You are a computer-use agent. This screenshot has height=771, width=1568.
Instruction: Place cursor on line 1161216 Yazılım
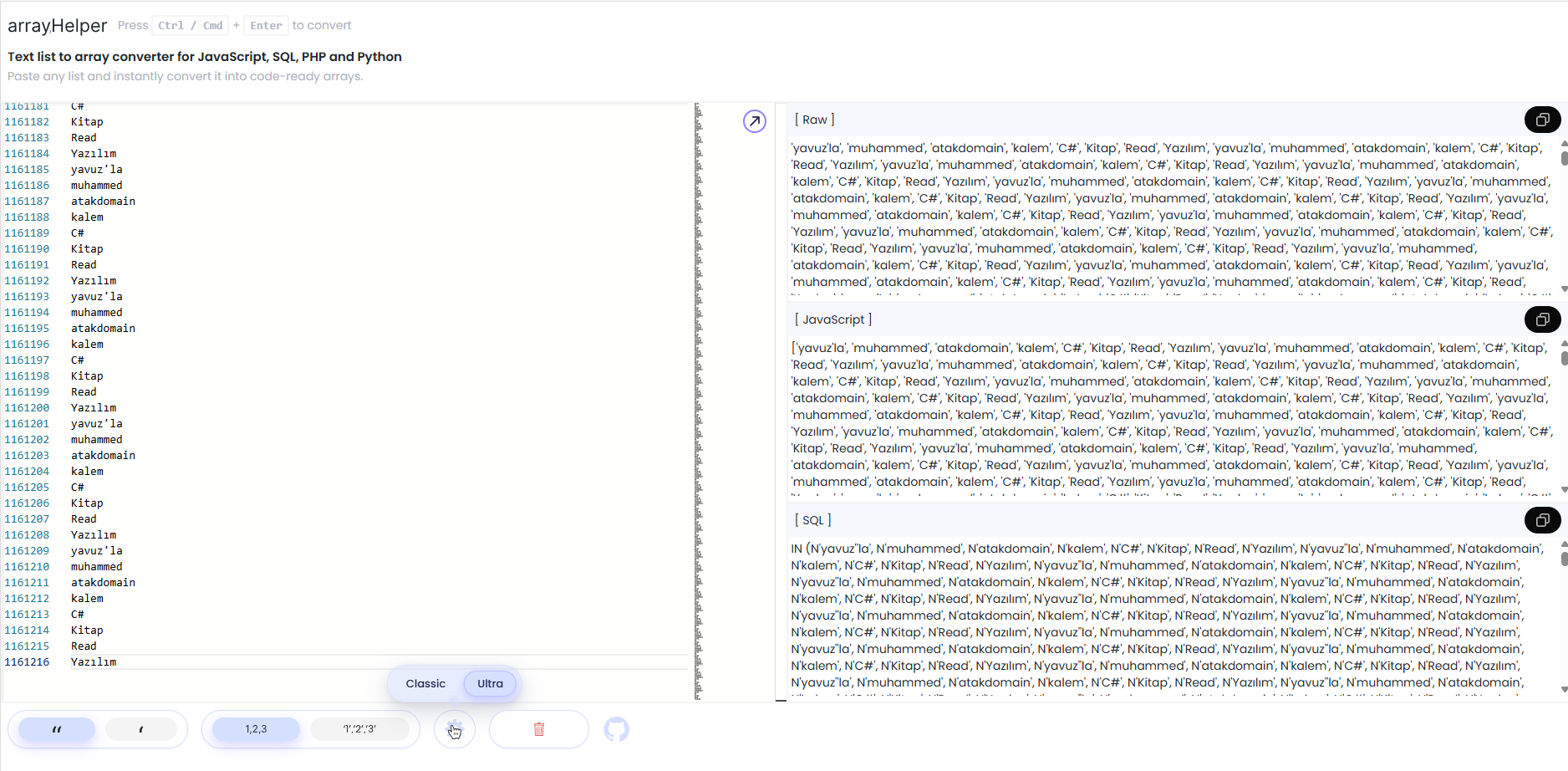click(x=94, y=662)
